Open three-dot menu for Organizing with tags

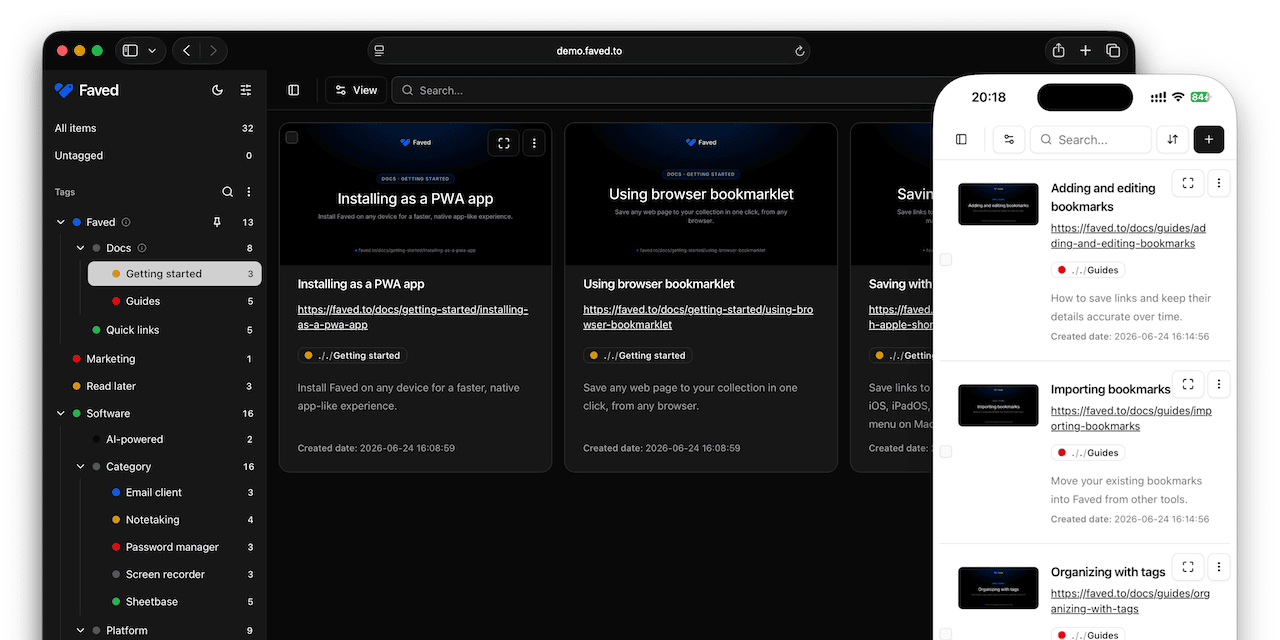point(1218,567)
